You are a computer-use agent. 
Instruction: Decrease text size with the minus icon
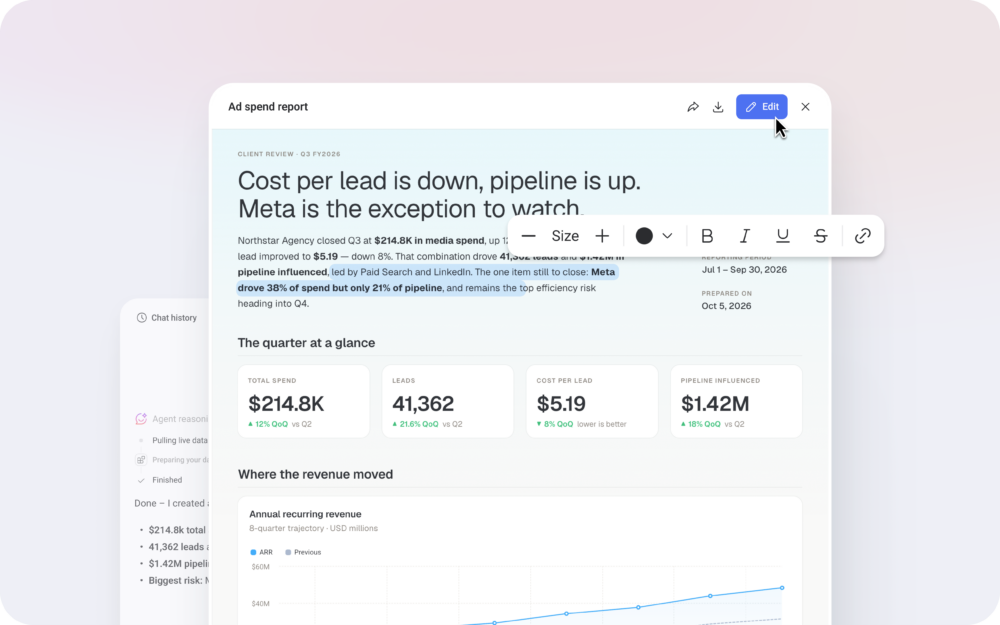528,236
